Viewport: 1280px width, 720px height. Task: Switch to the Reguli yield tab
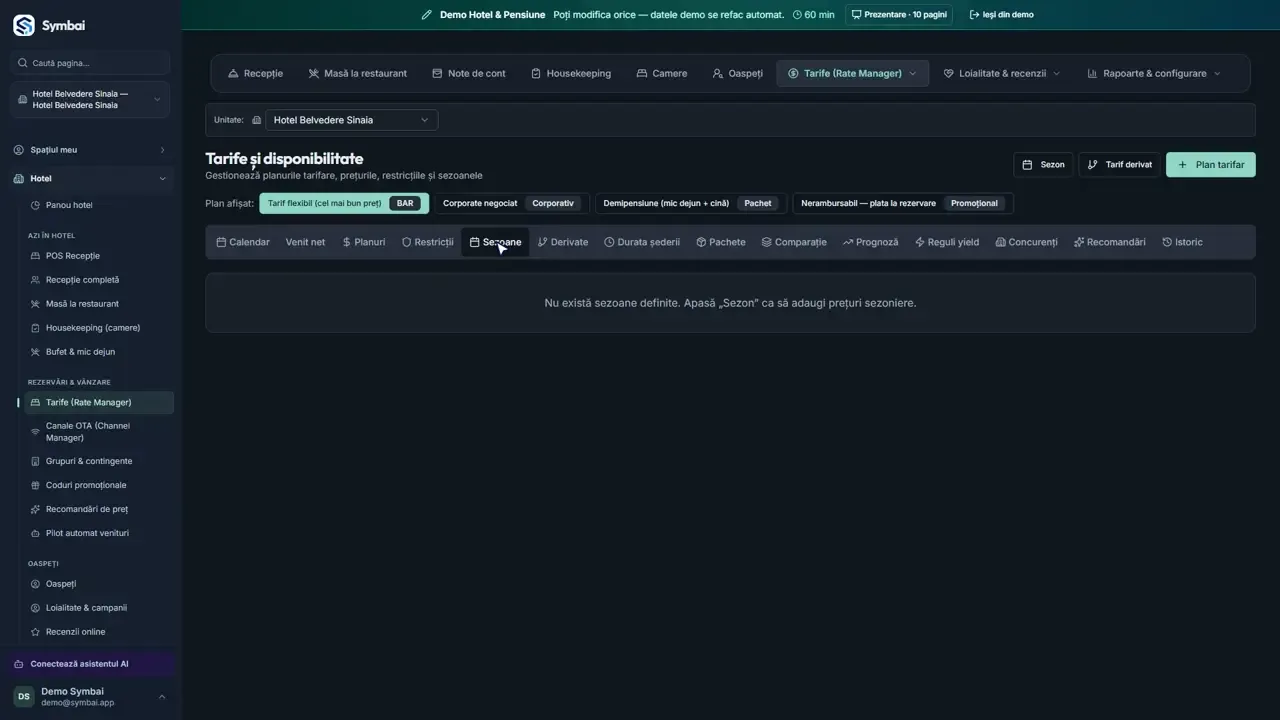click(947, 242)
